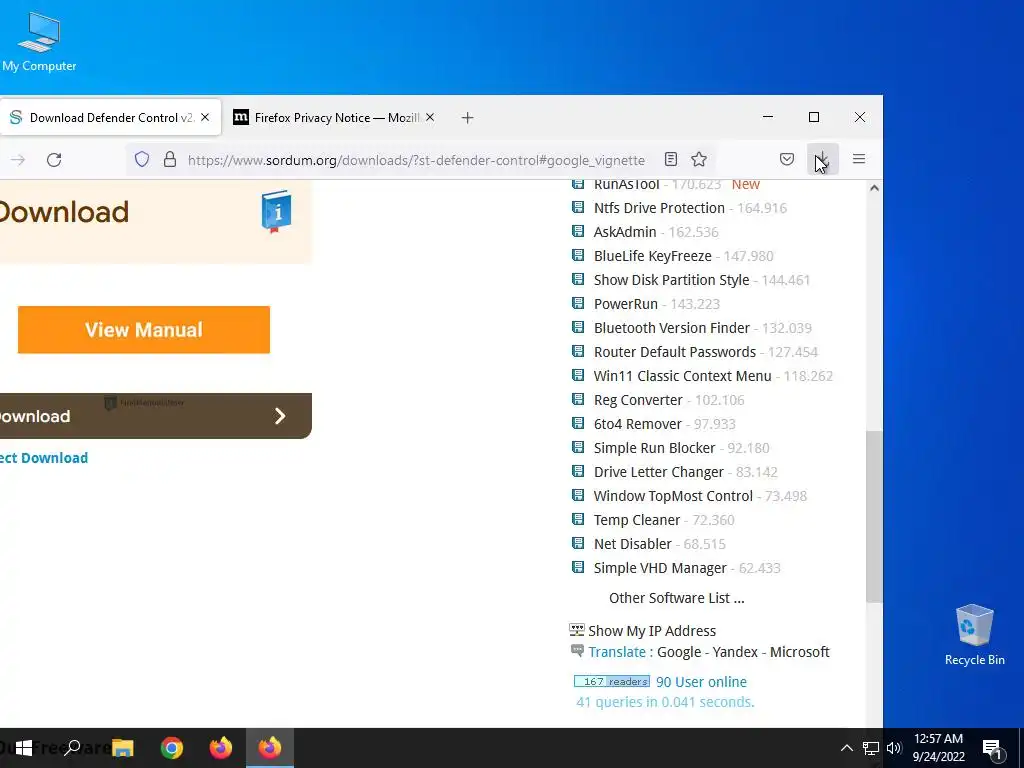Click the page icon beside PowerRun
This screenshot has height=768, width=1024.
pos(578,303)
